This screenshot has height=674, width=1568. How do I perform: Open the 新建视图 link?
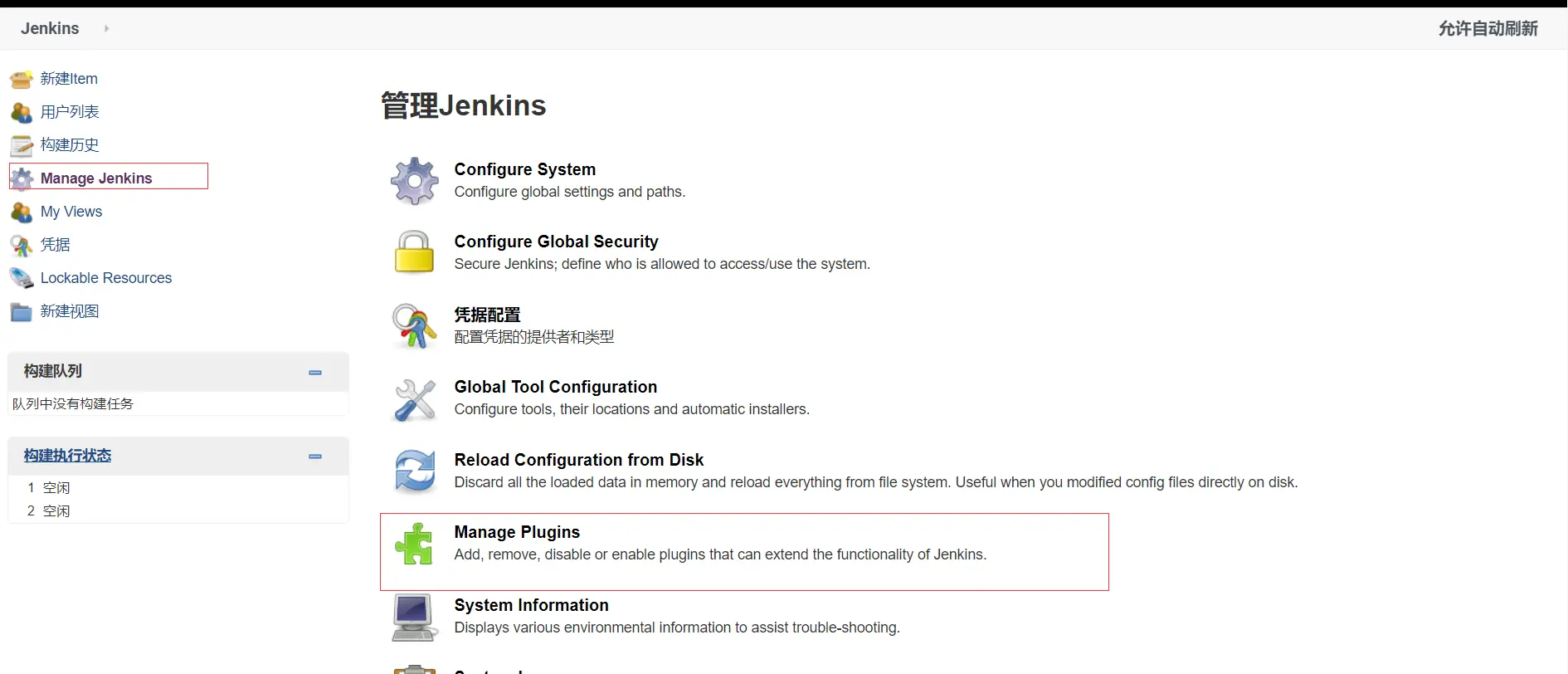70,311
